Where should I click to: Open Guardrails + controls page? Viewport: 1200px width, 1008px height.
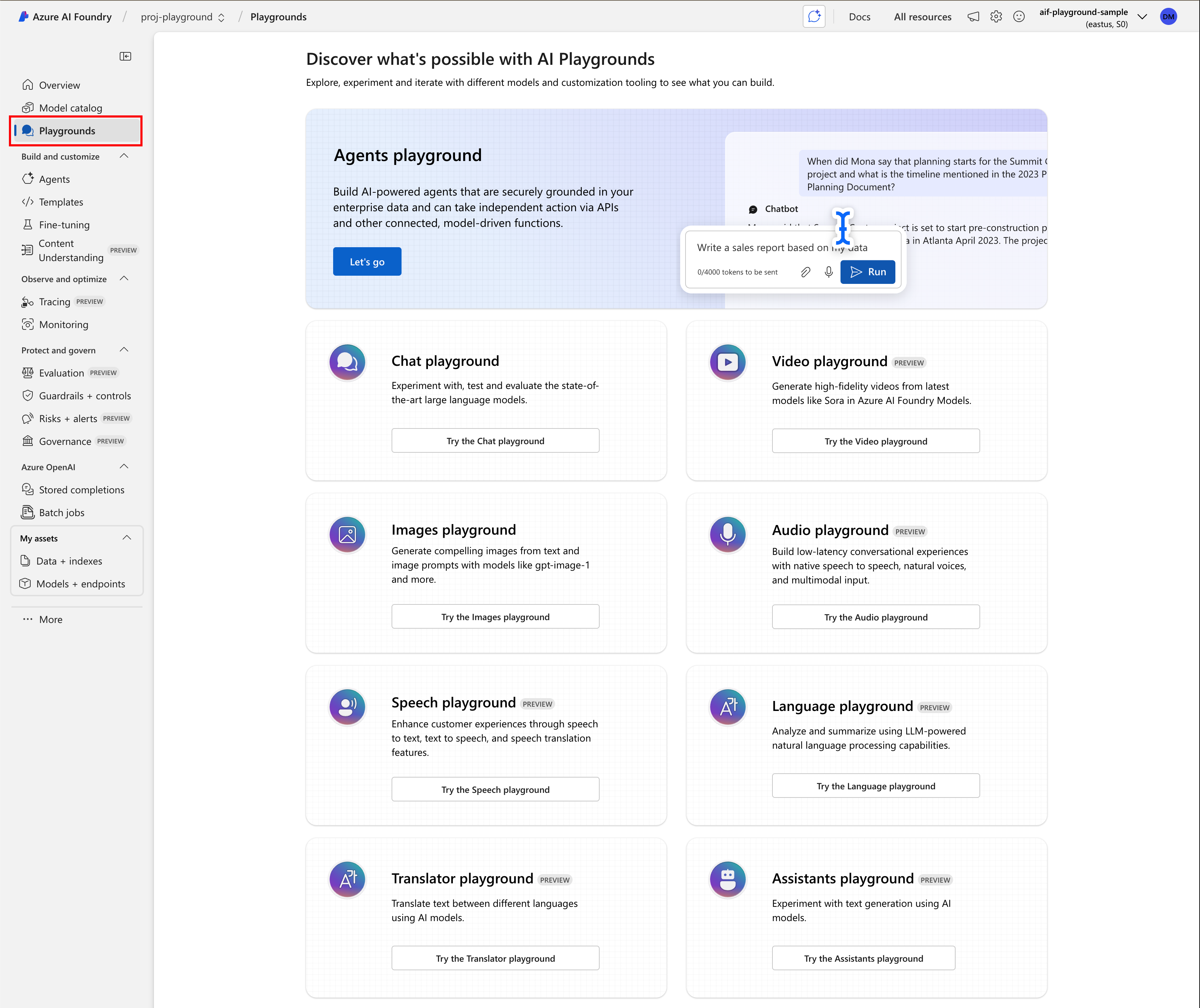(x=84, y=395)
